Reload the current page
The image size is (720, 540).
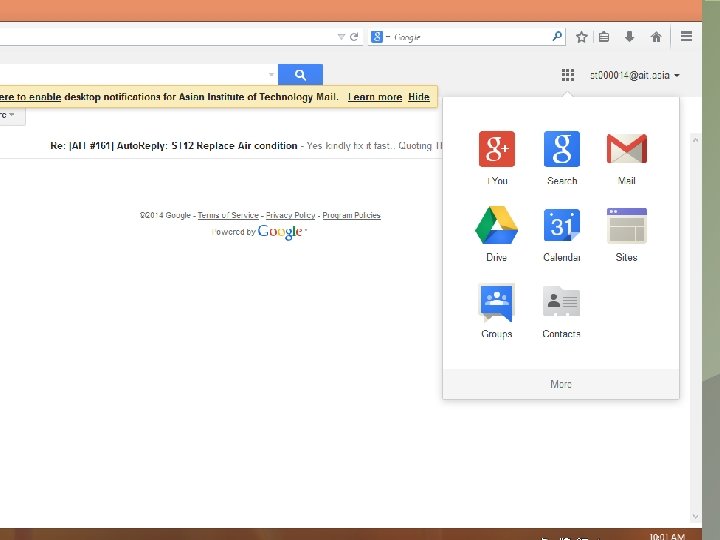[x=354, y=37]
